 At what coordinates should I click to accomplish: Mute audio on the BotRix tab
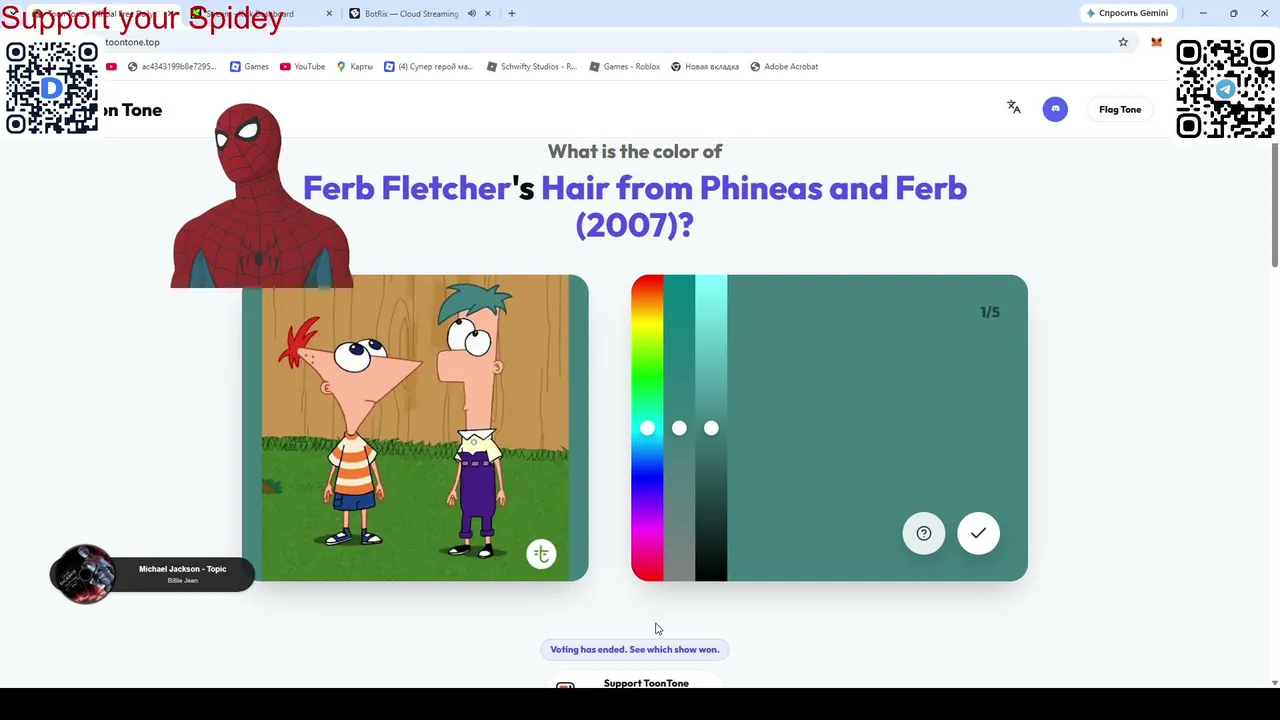[472, 14]
